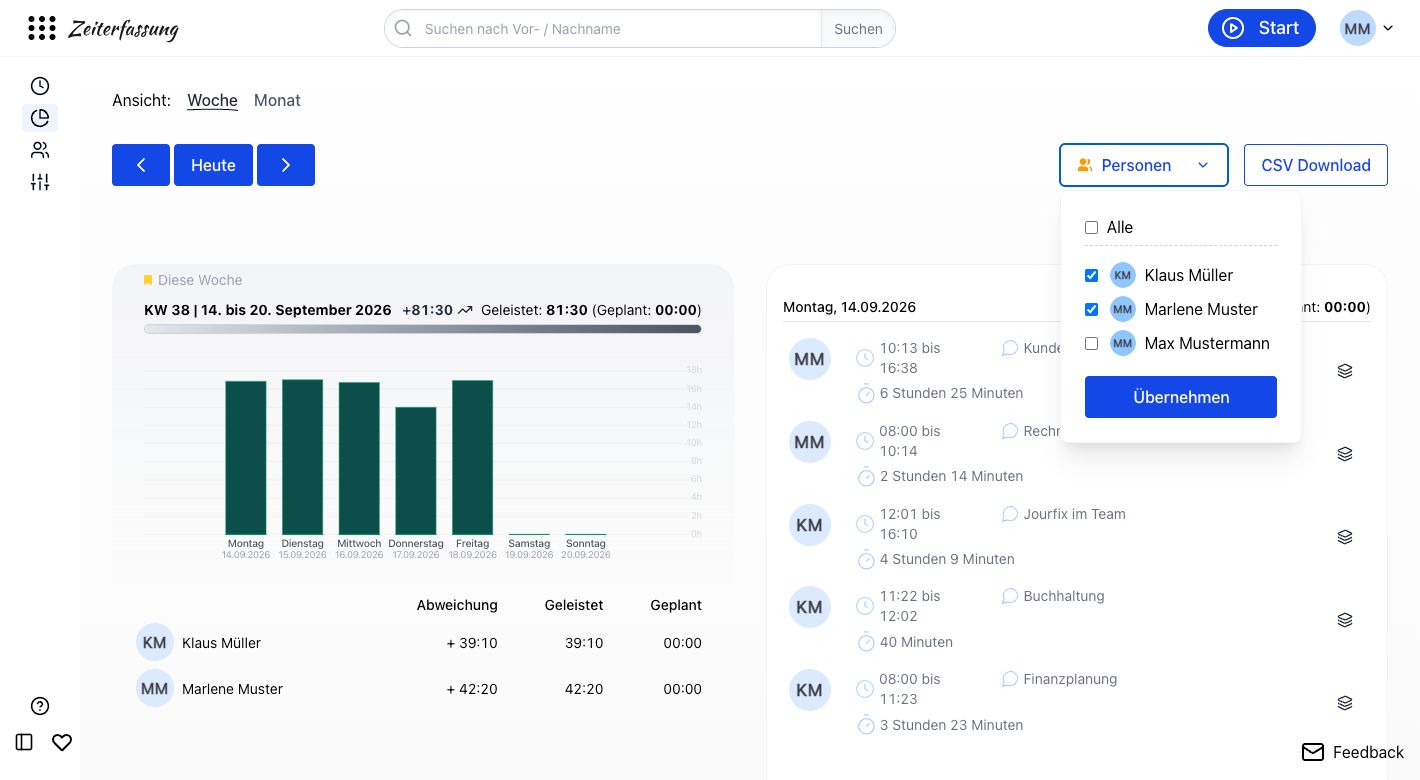
Task: Select the pie chart reports sidebar icon
Action: (x=40, y=118)
